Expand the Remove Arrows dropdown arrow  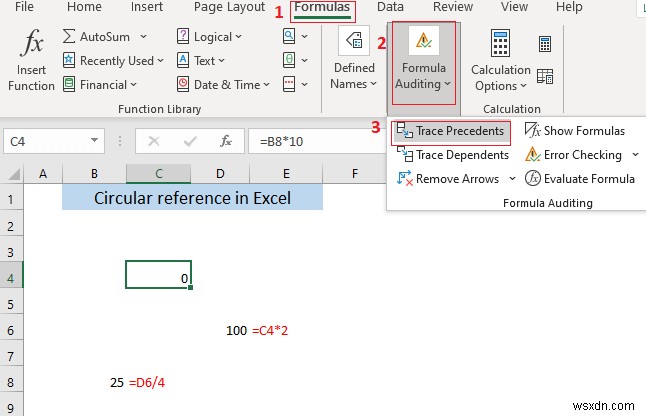[512, 178]
